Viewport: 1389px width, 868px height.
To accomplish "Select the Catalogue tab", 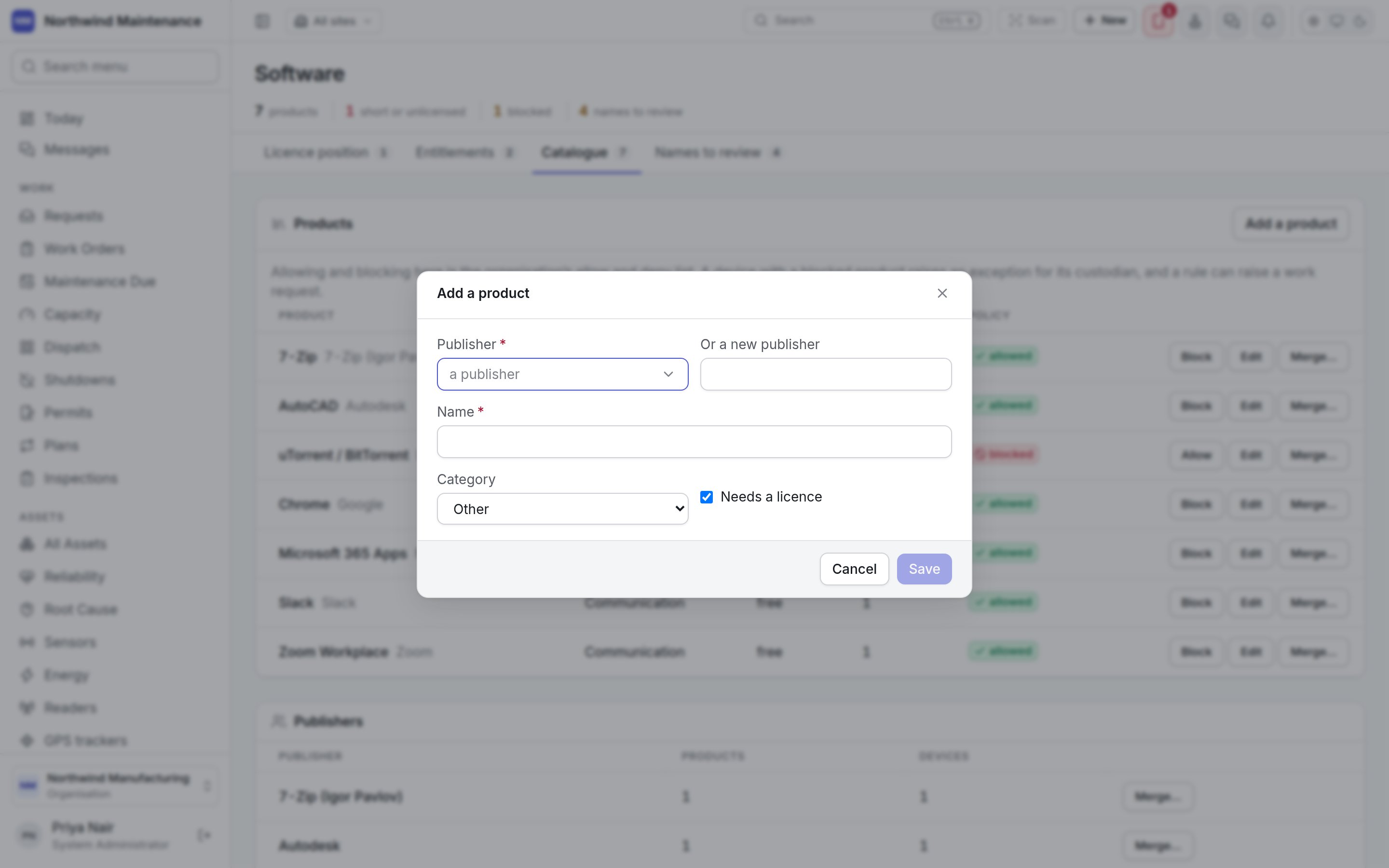I will (x=586, y=153).
